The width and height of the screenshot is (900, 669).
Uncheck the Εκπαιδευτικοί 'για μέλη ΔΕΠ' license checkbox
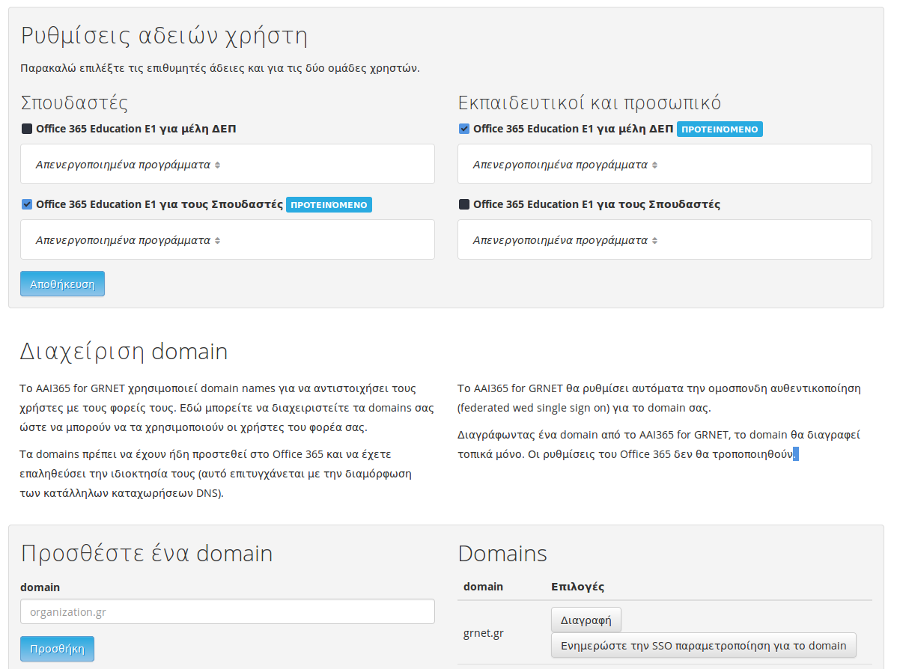coord(464,129)
